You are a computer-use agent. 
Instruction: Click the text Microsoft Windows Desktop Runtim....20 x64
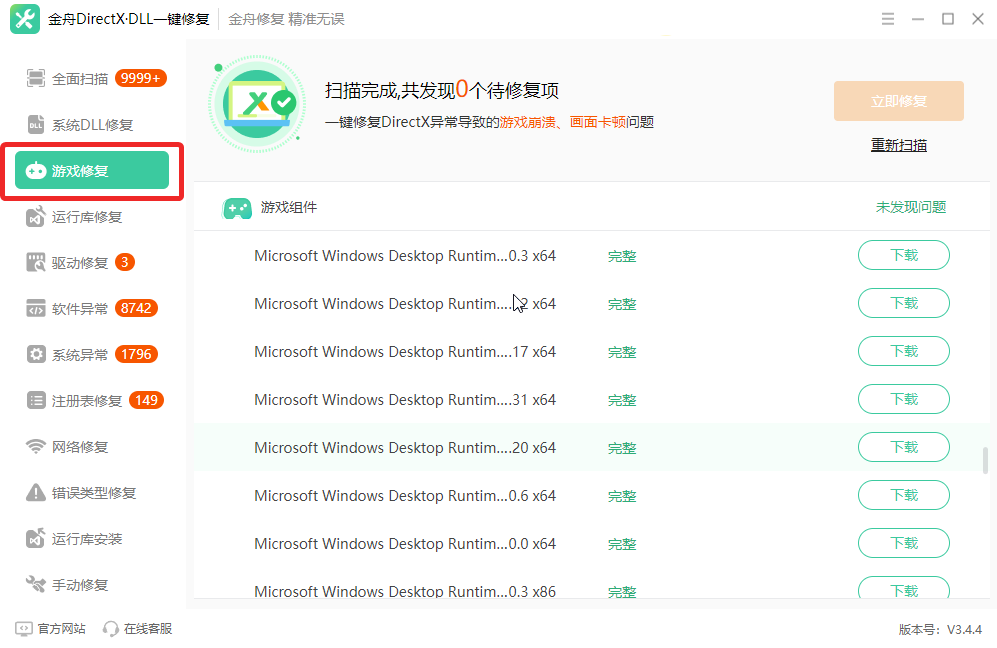(x=405, y=448)
